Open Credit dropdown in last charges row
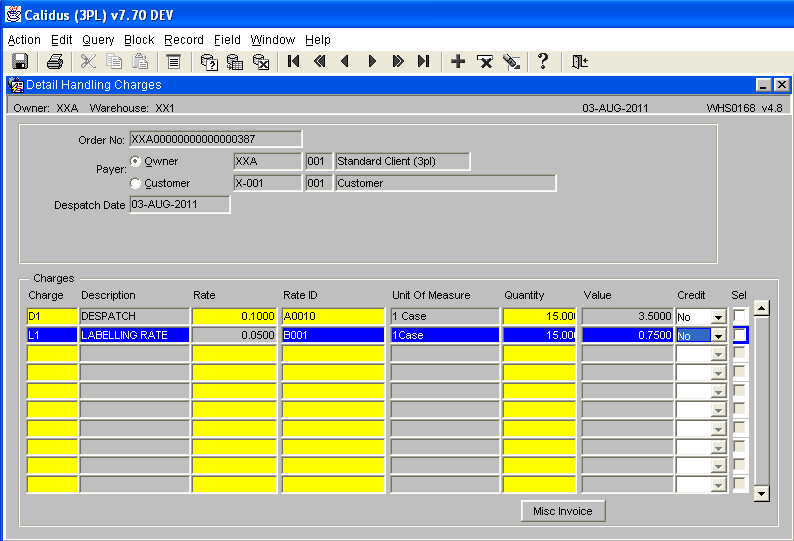Viewport: 794px width, 541px height. coord(718,486)
